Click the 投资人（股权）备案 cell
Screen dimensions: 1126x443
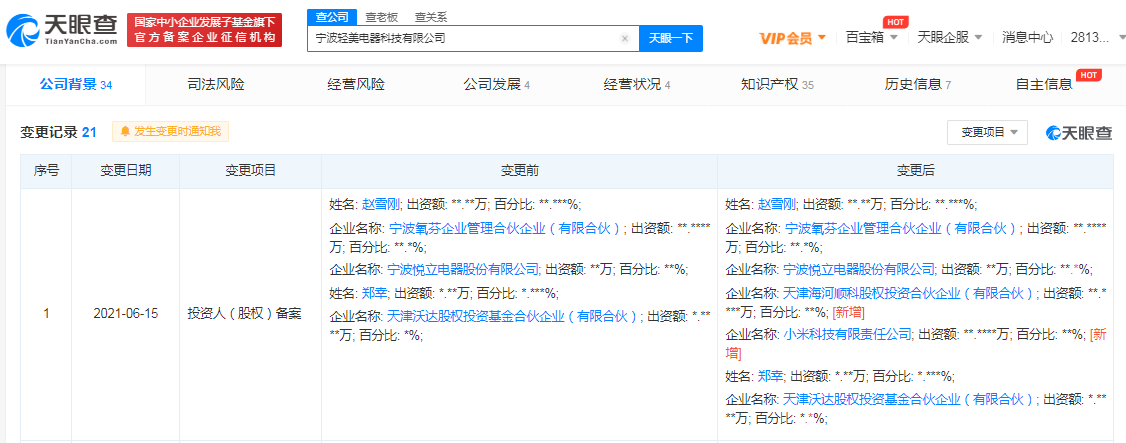click(x=251, y=314)
